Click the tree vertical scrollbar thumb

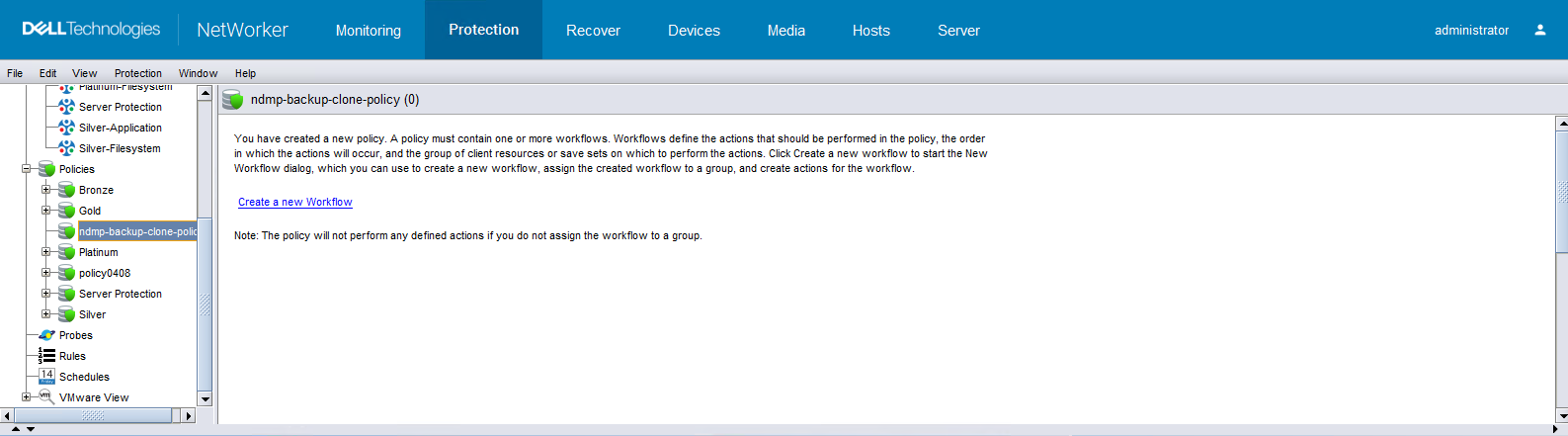point(205,303)
